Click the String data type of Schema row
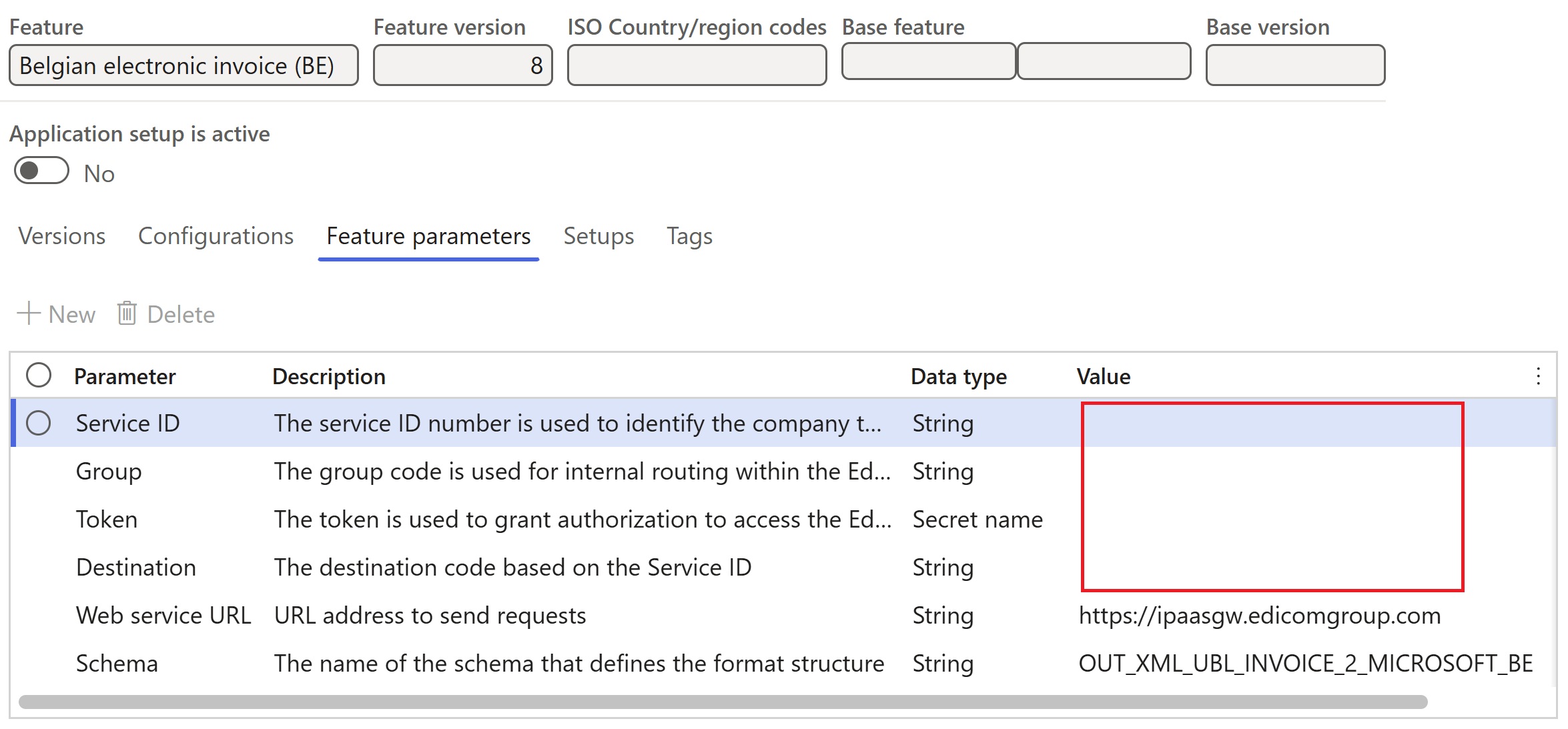This screenshot has height=729, width=1568. 943,663
